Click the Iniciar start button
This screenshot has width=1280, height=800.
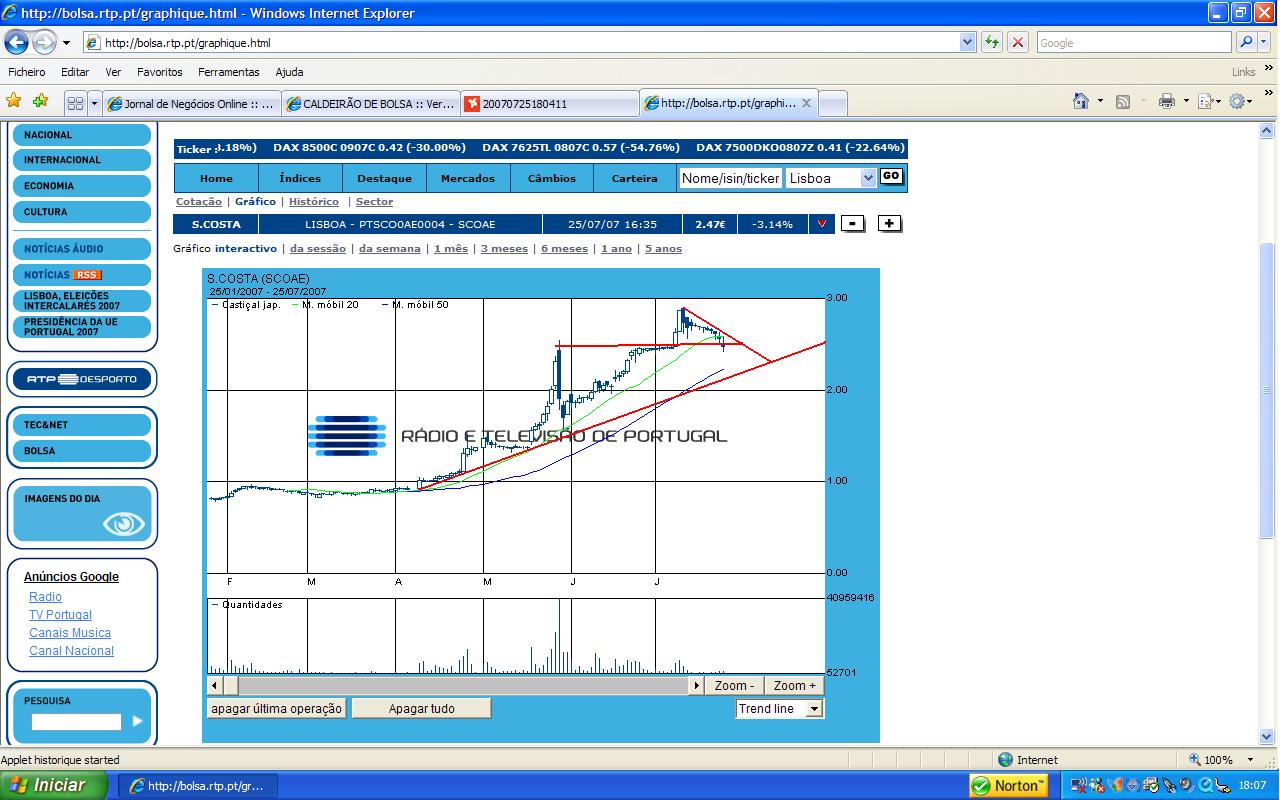(54, 785)
